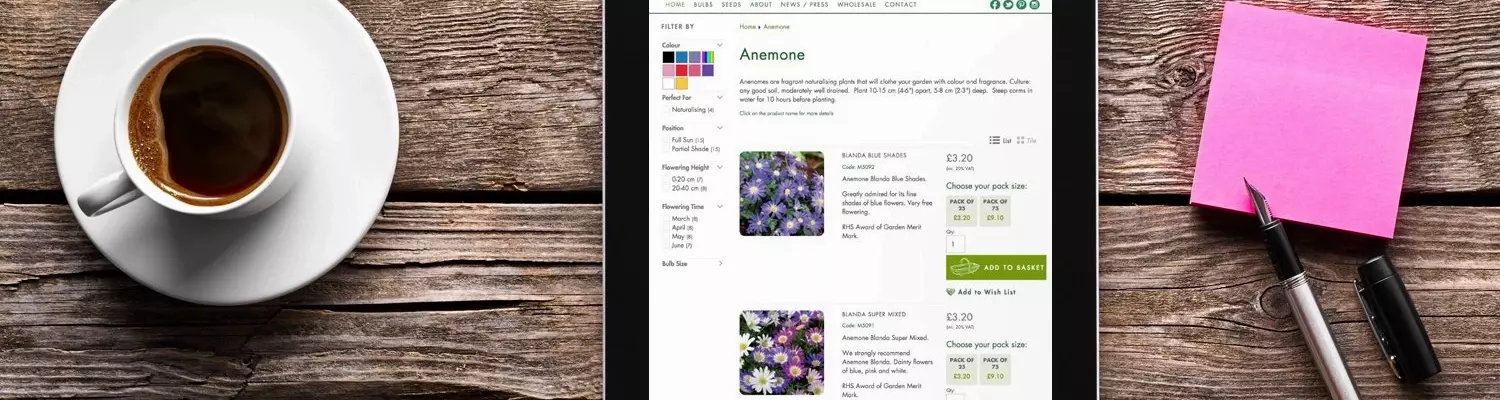Tick the Partial Shade checkbox
This screenshot has height=400, width=1500.
tap(666, 149)
